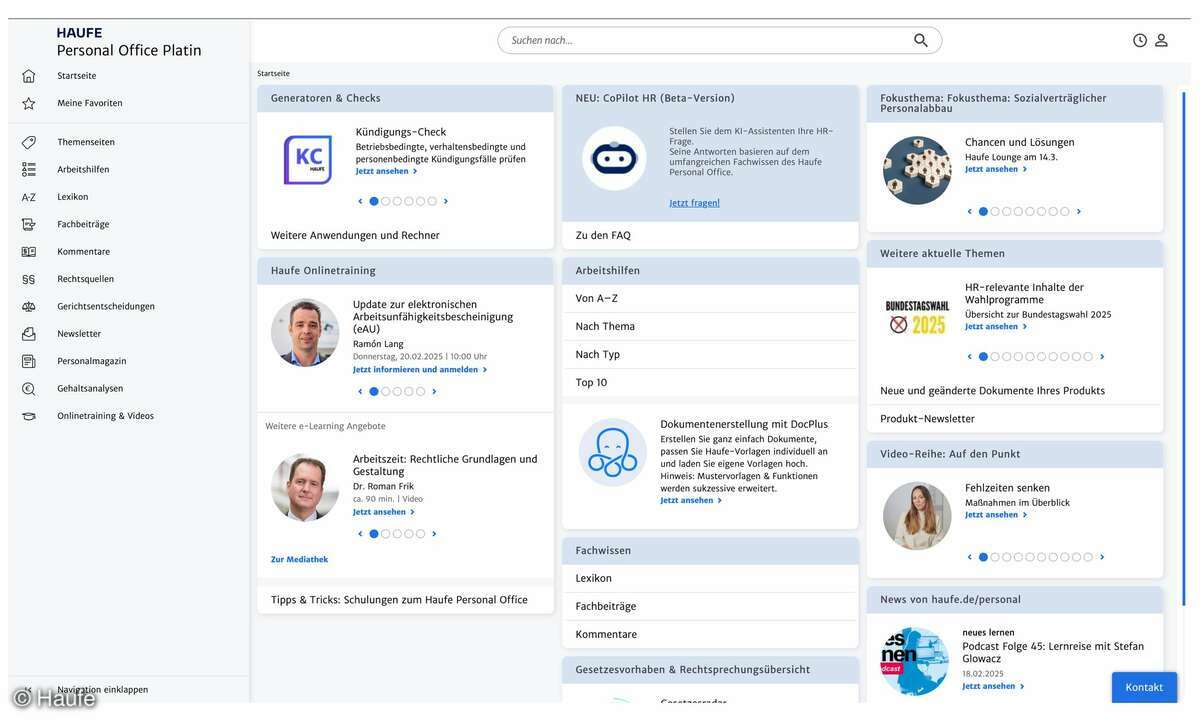Open the Arbeitshilfen list icon

pyautogui.click(x=29, y=170)
